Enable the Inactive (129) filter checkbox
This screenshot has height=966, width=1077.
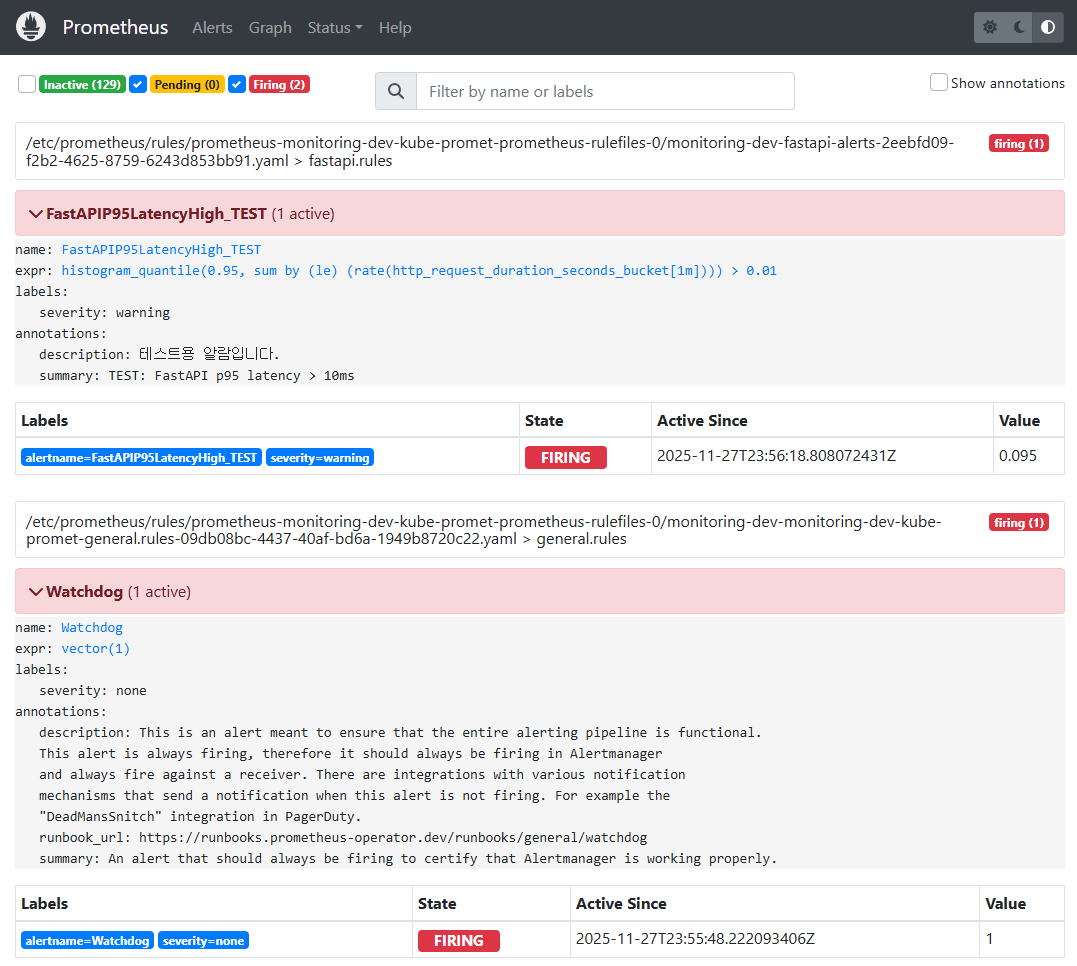click(26, 84)
